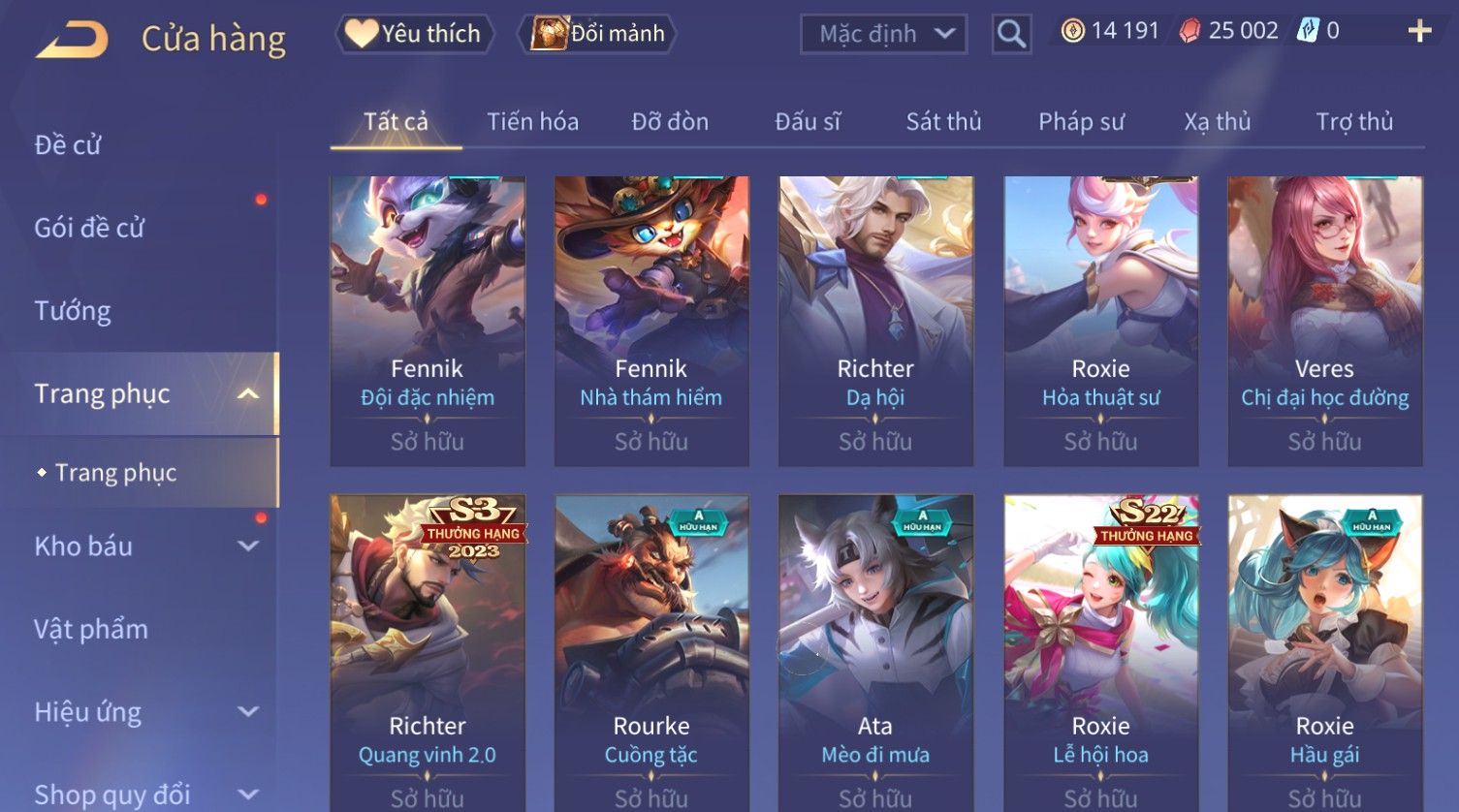Open the Mặc định sort dropdown
The width and height of the screenshot is (1459, 812).
(x=883, y=34)
